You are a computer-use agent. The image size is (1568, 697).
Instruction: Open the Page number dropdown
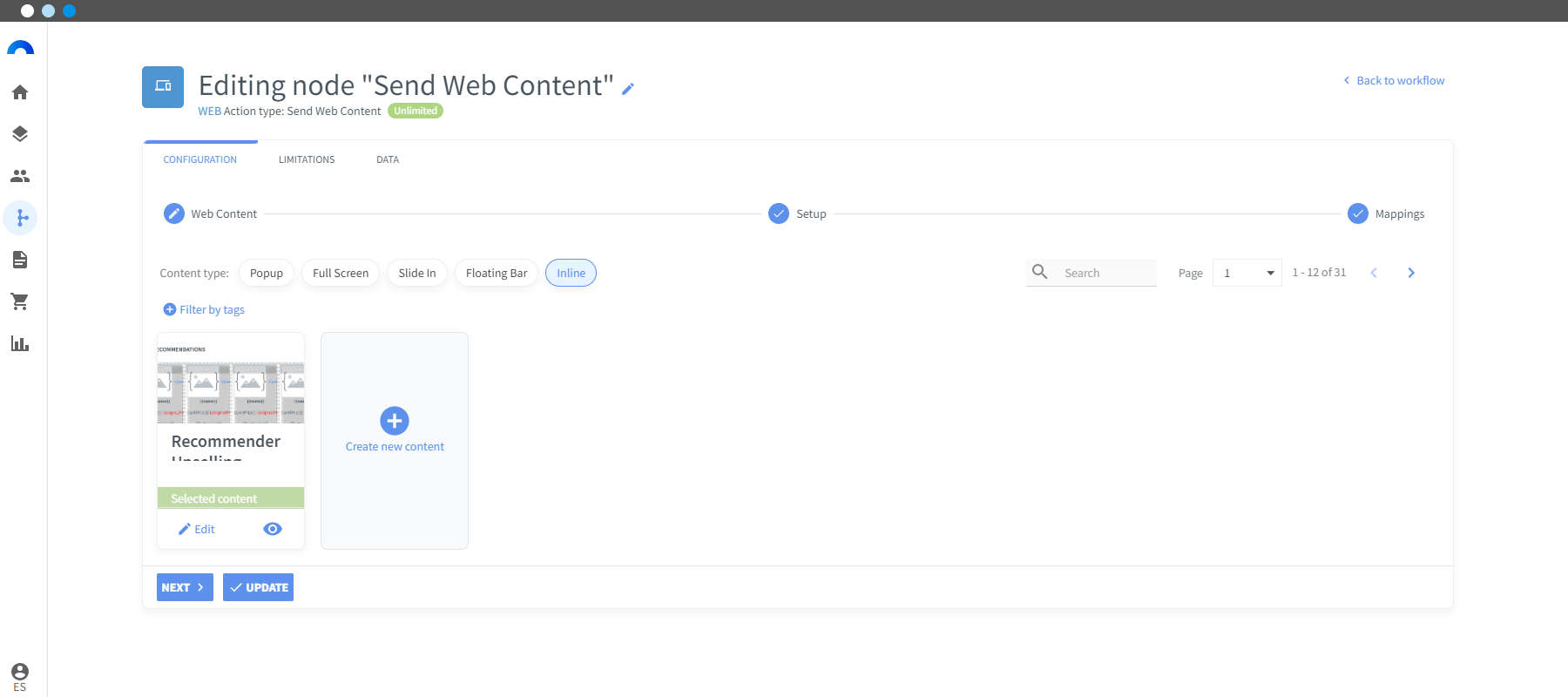point(1247,273)
